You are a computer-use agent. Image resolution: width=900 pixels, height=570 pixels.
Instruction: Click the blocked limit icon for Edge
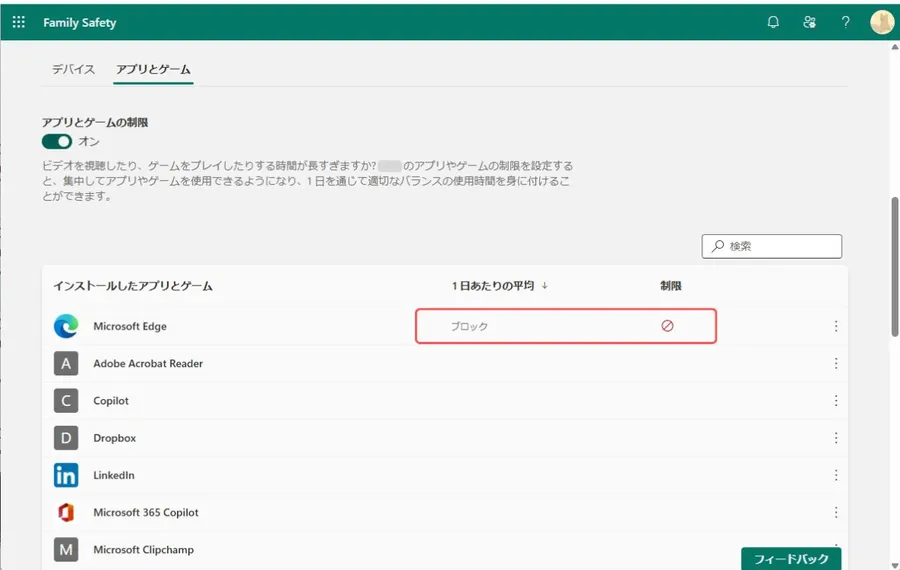tap(667, 326)
